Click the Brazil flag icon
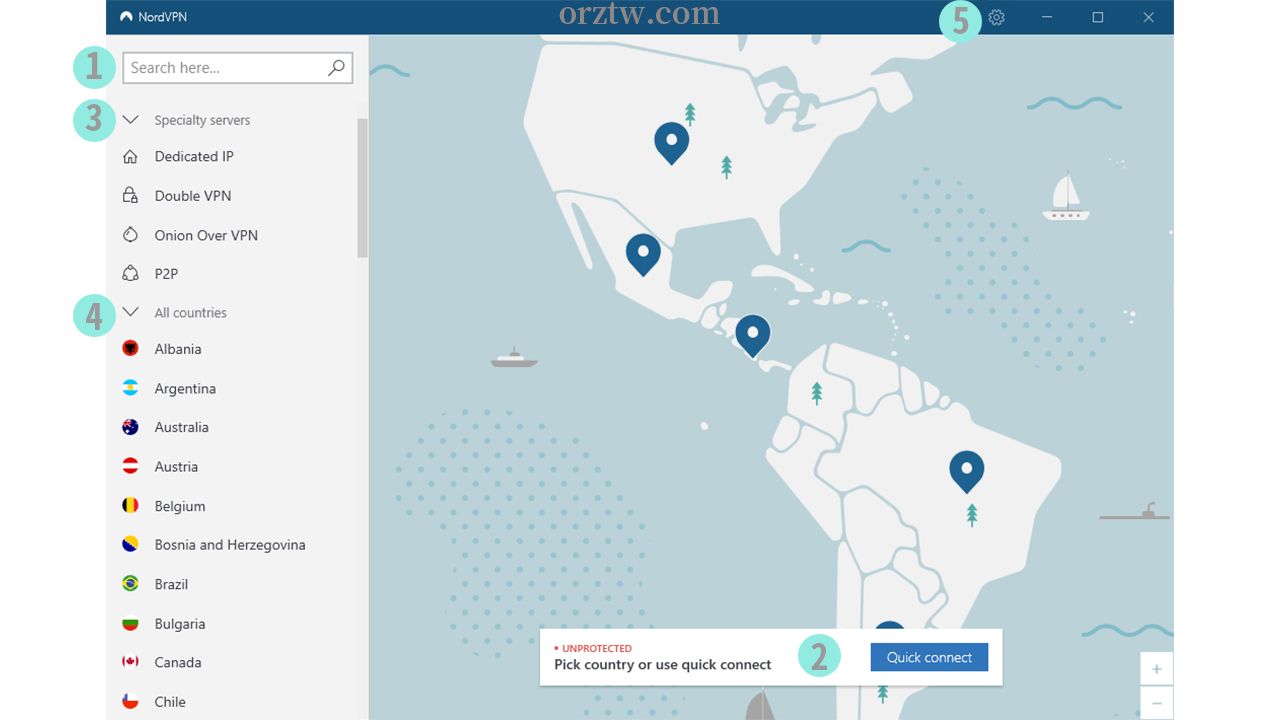1280x720 pixels. coord(130,583)
